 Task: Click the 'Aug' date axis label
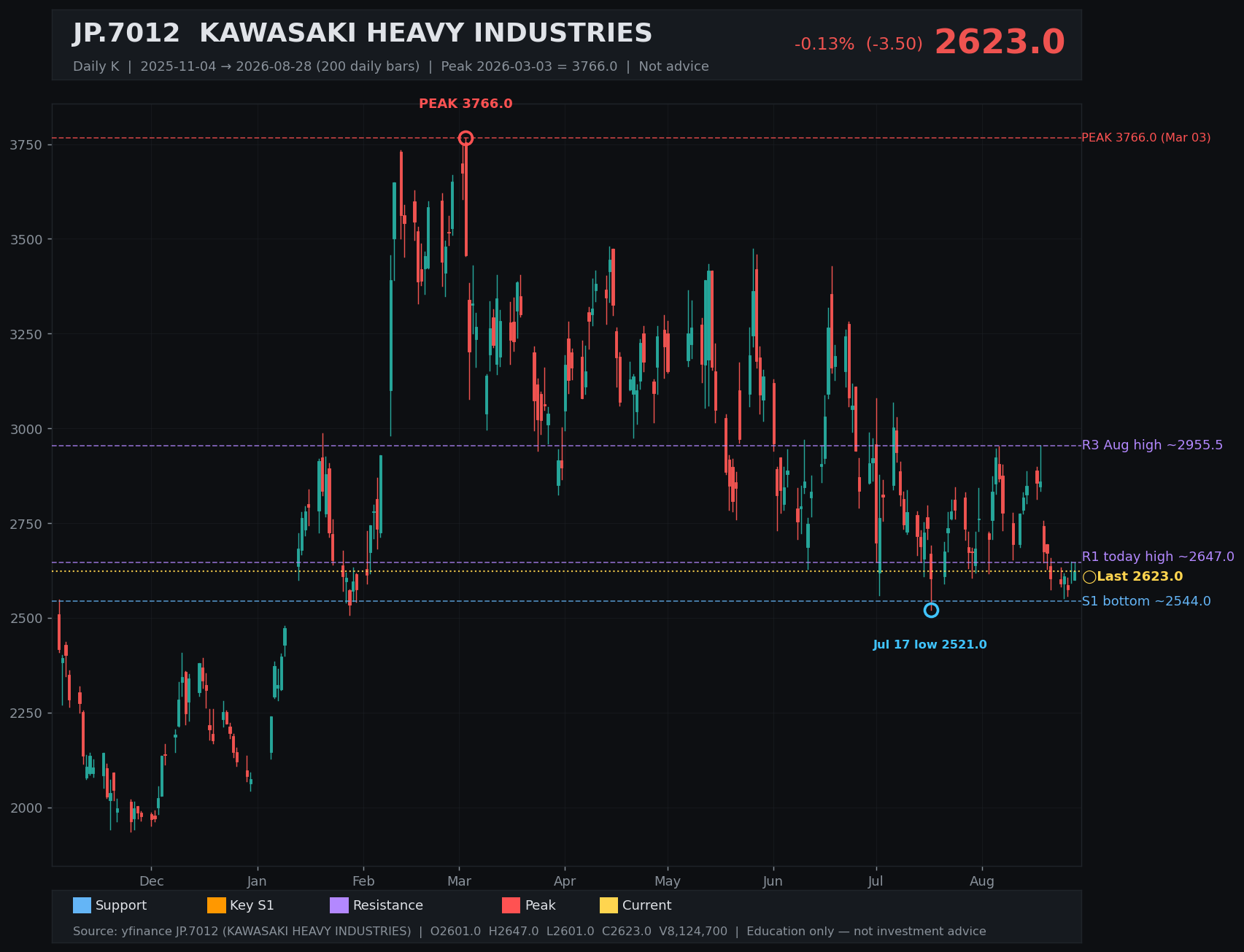pyautogui.click(x=982, y=881)
